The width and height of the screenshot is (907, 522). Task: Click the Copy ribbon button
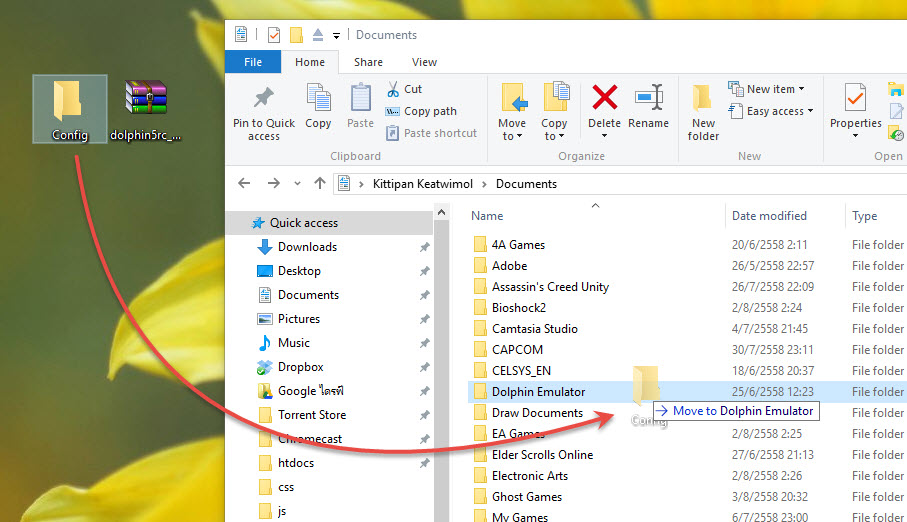[x=318, y=106]
